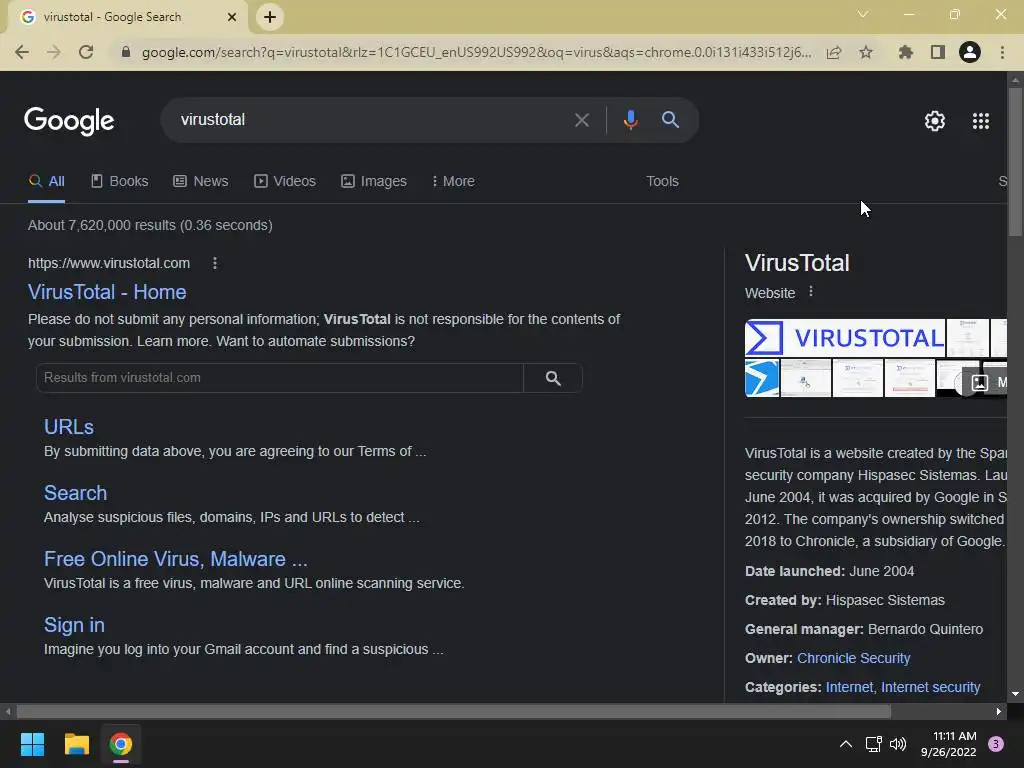
Task: Toggle the browser side panel icon
Action: pos(938,52)
